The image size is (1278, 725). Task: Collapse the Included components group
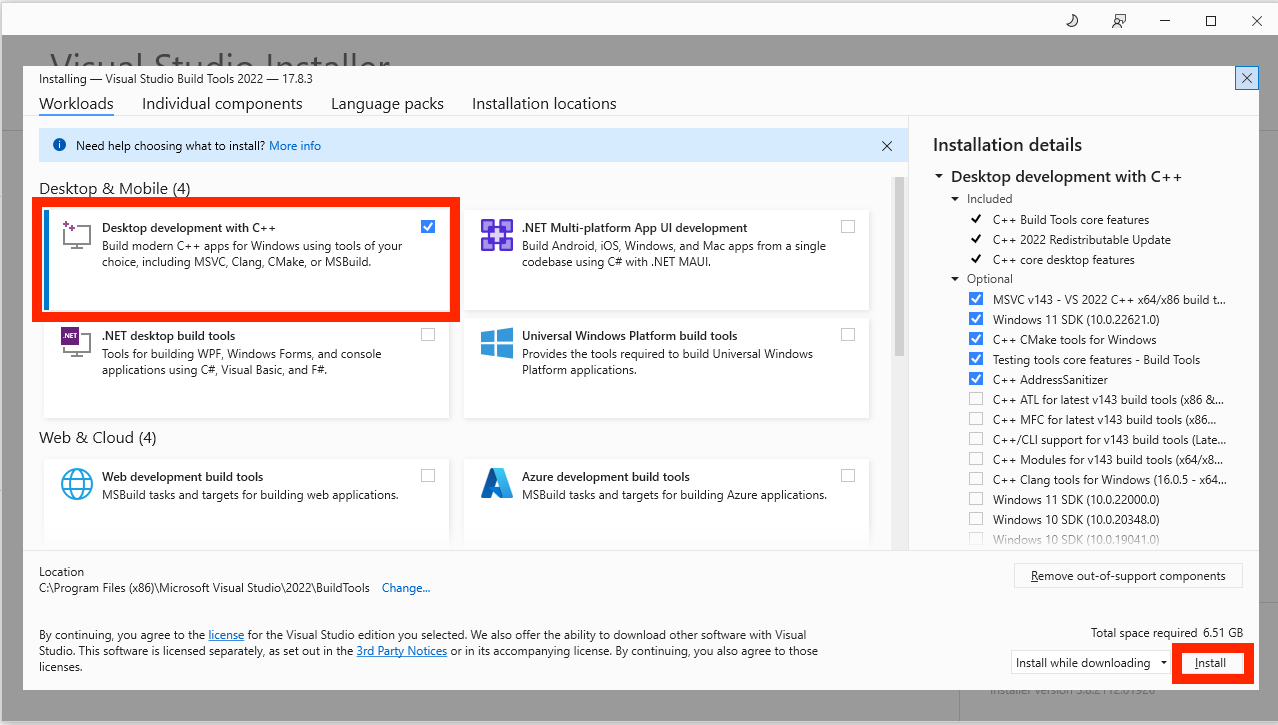pos(956,199)
